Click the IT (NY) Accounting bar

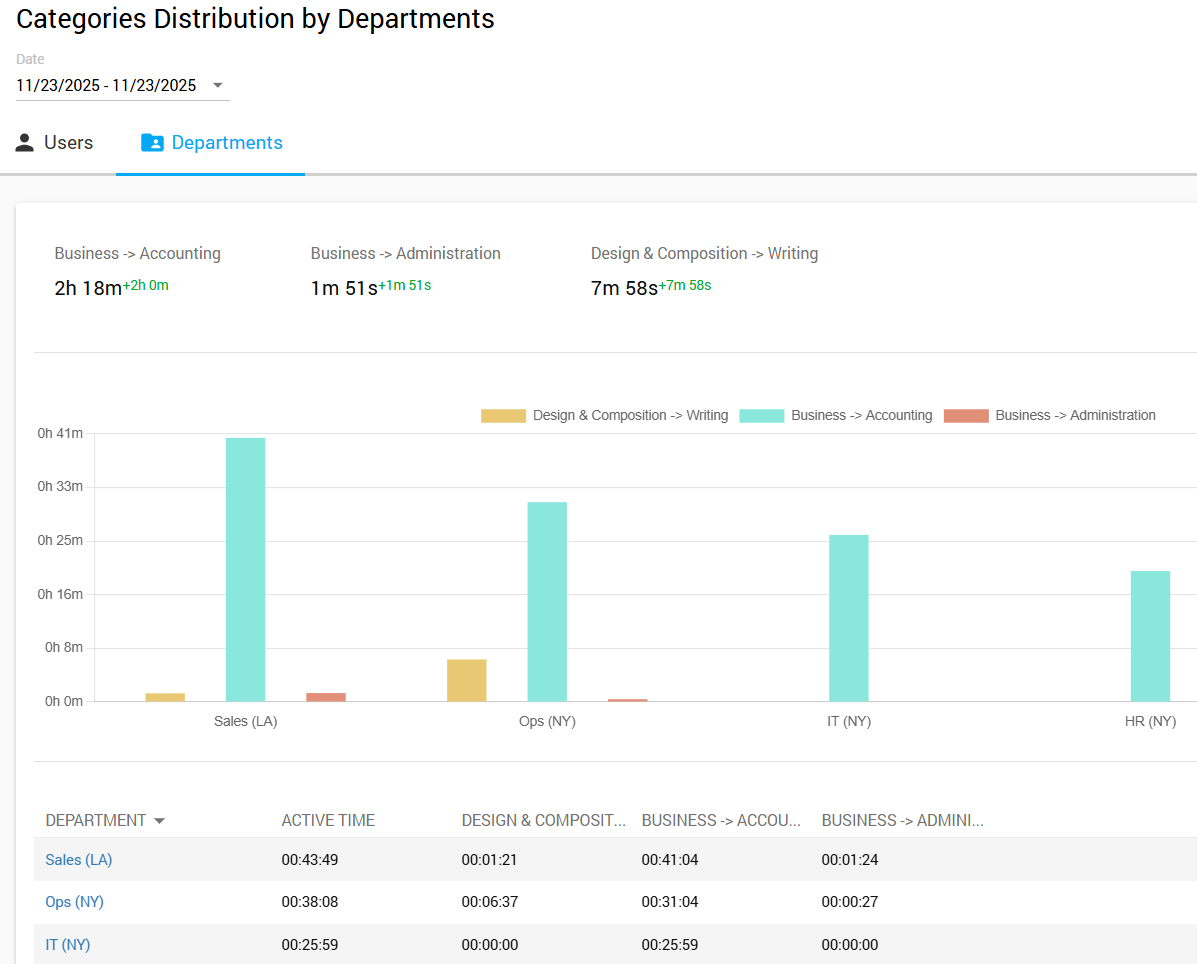pyautogui.click(x=848, y=618)
